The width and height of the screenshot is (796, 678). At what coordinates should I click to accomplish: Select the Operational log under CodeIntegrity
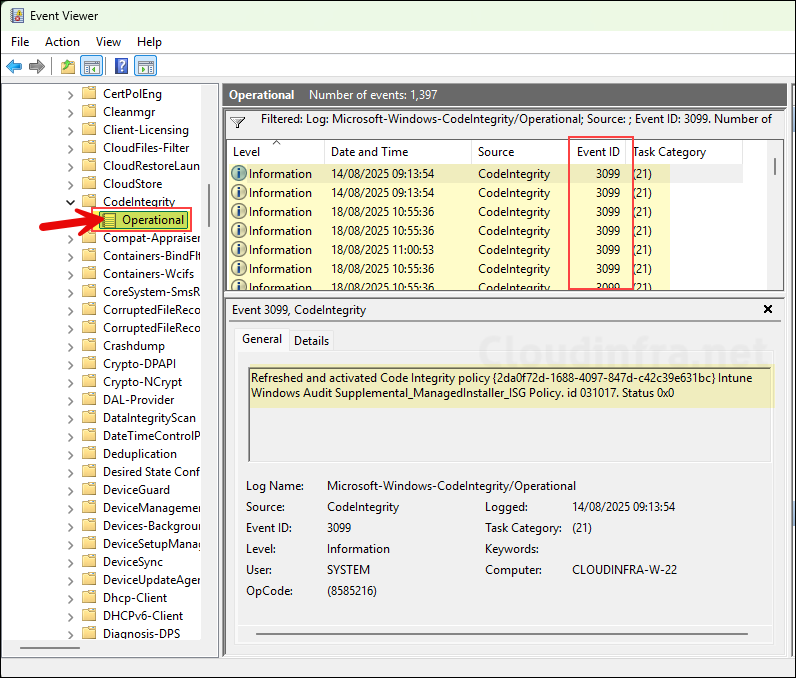pyautogui.click(x=152, y=220)
